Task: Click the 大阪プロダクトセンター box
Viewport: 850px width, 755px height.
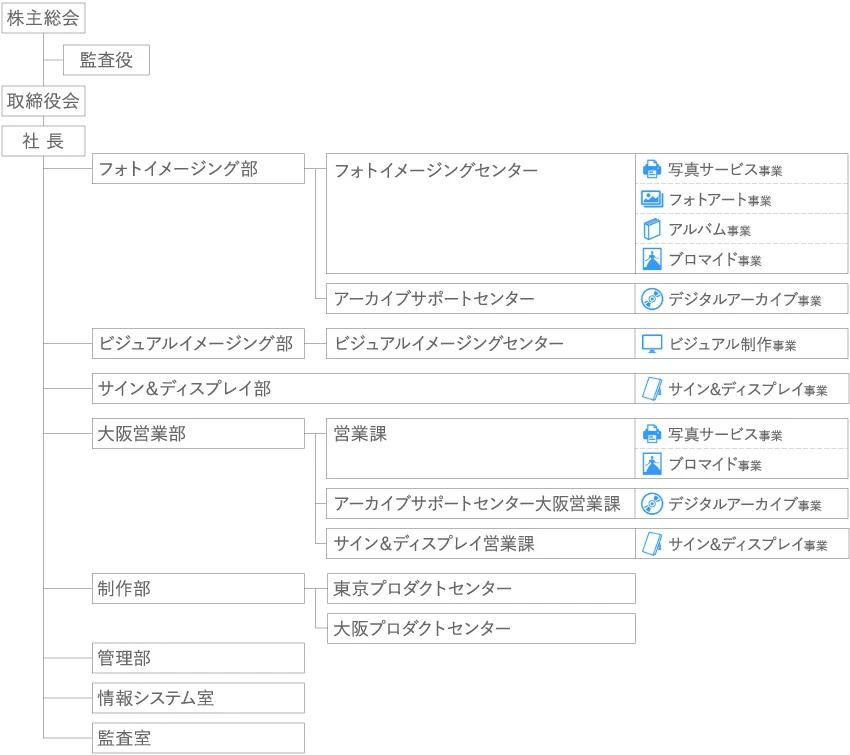Action: point(481,629)
